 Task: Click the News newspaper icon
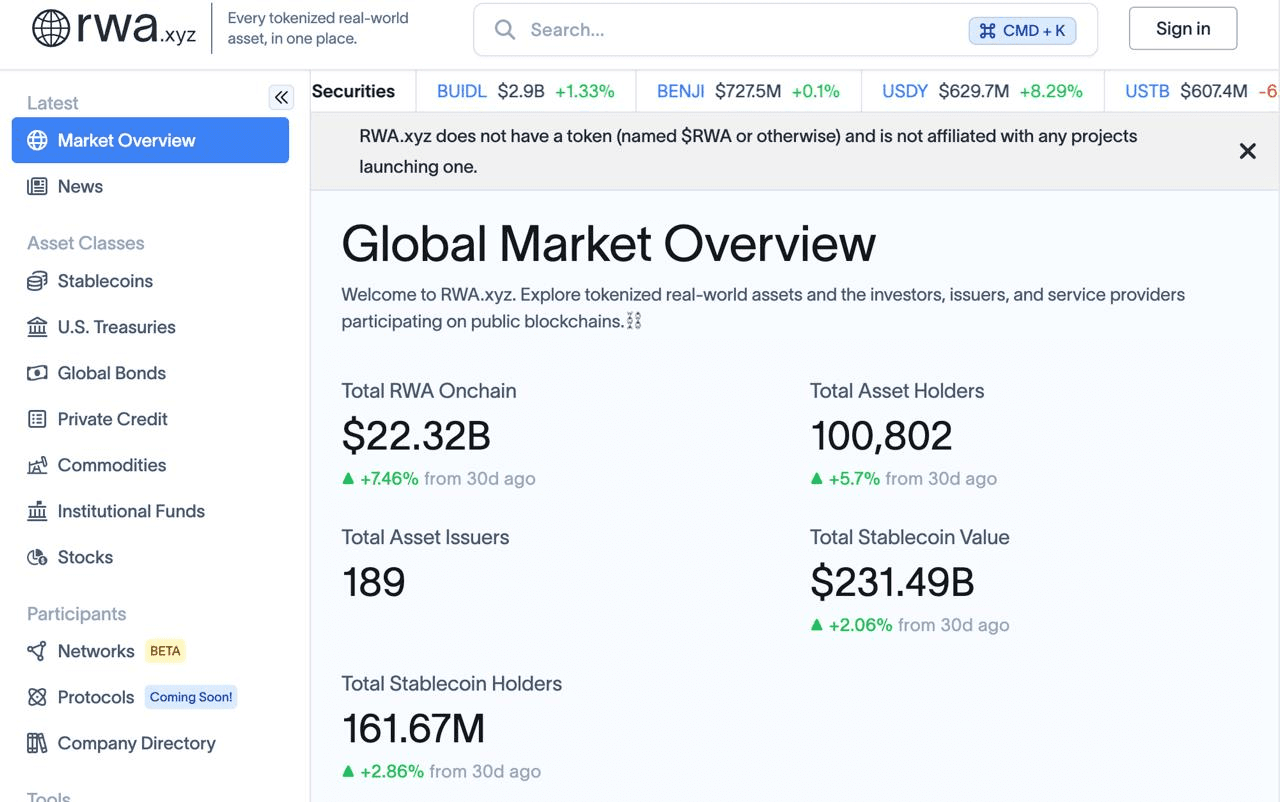tap(37, 186)
